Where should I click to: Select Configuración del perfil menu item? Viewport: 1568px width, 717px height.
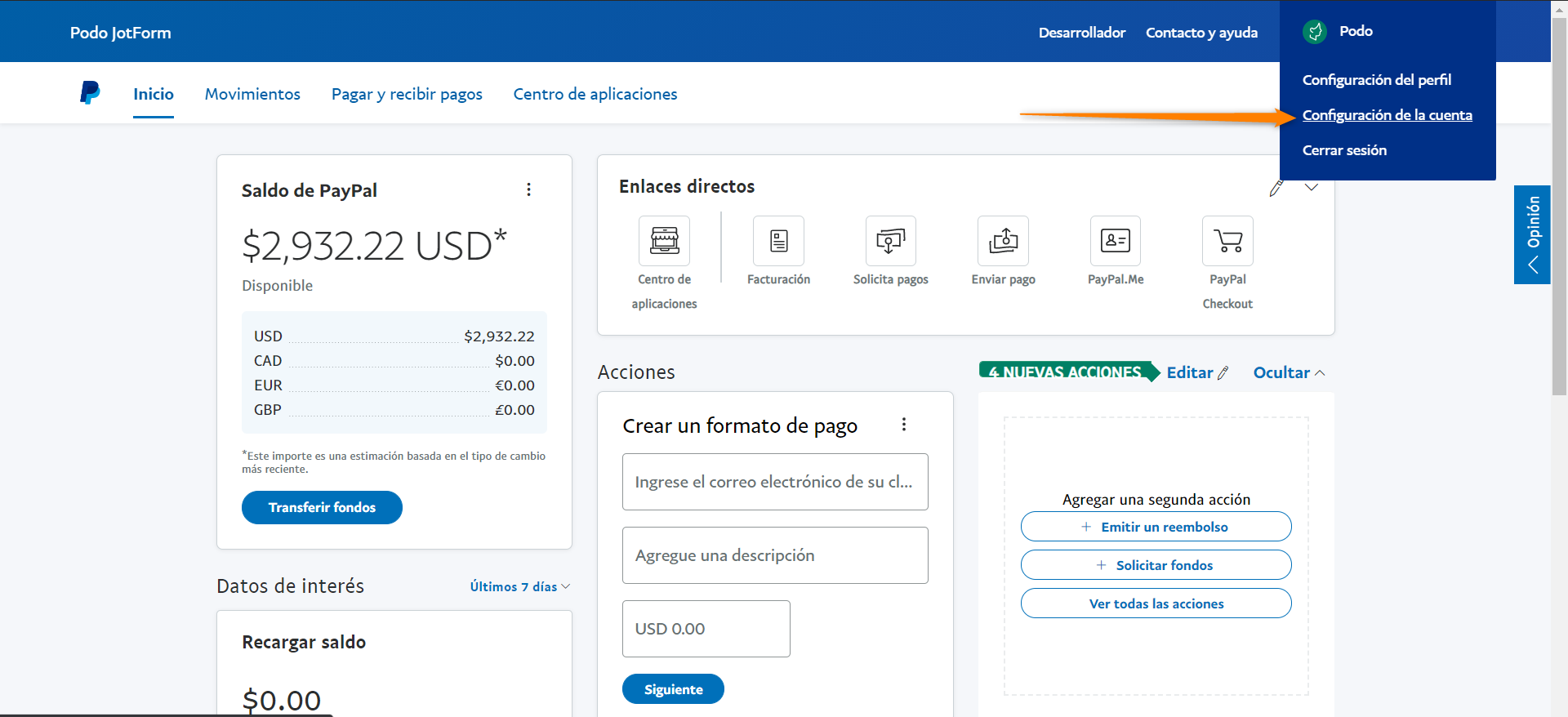[x=1377, y=80]
